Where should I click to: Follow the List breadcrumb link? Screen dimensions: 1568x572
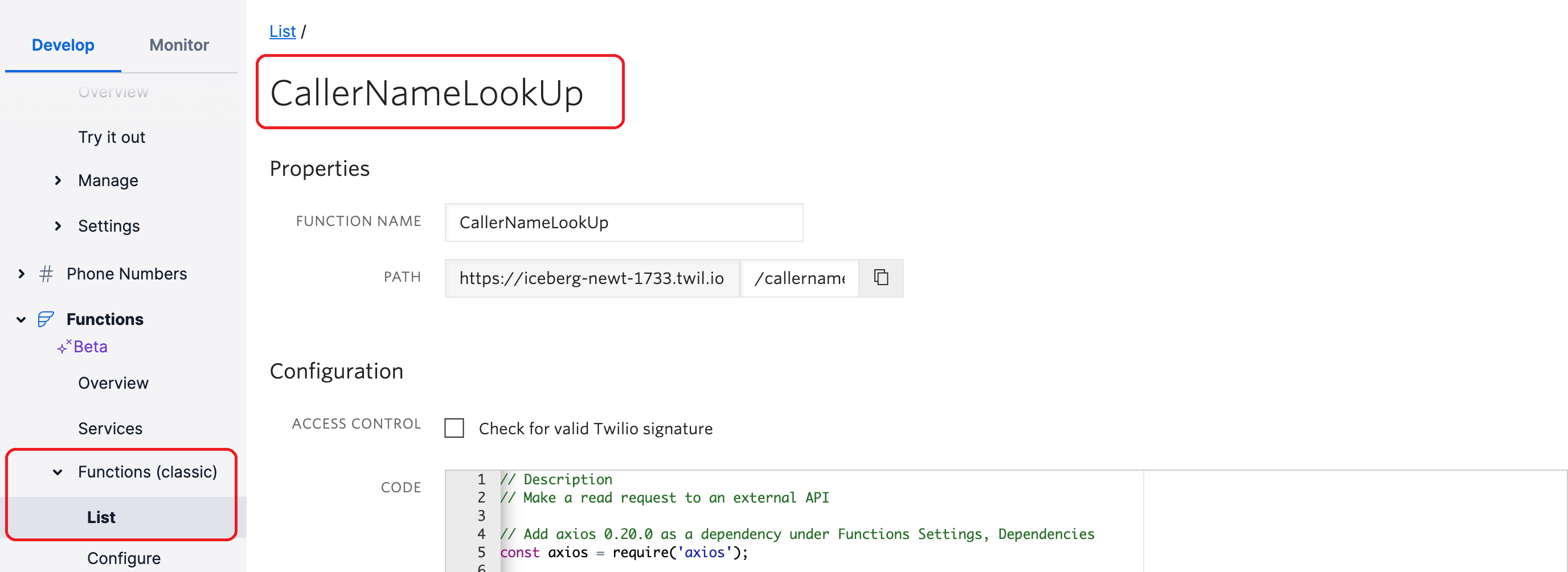(283, 31)
